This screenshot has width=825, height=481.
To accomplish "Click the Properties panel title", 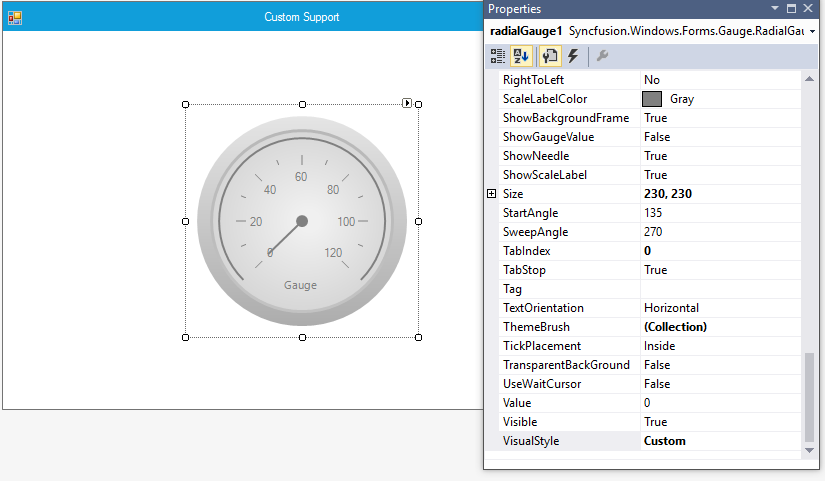I will point(514,9).
